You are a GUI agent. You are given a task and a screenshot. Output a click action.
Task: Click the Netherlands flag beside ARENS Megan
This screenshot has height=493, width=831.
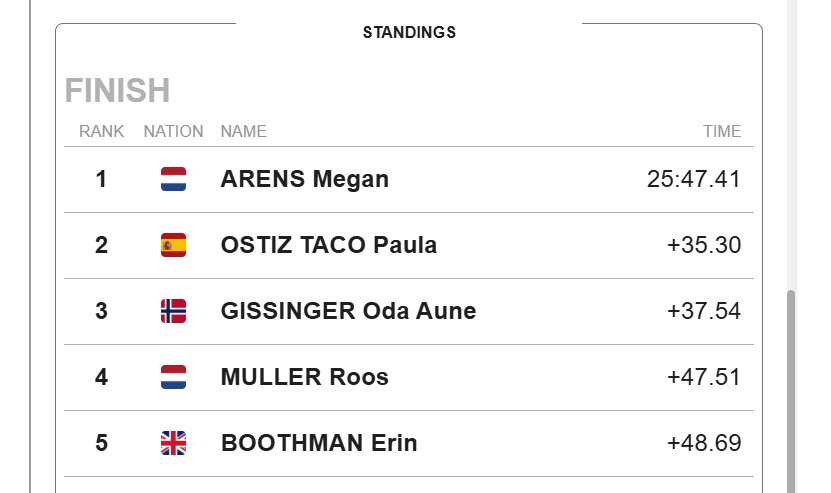(173, 179)
